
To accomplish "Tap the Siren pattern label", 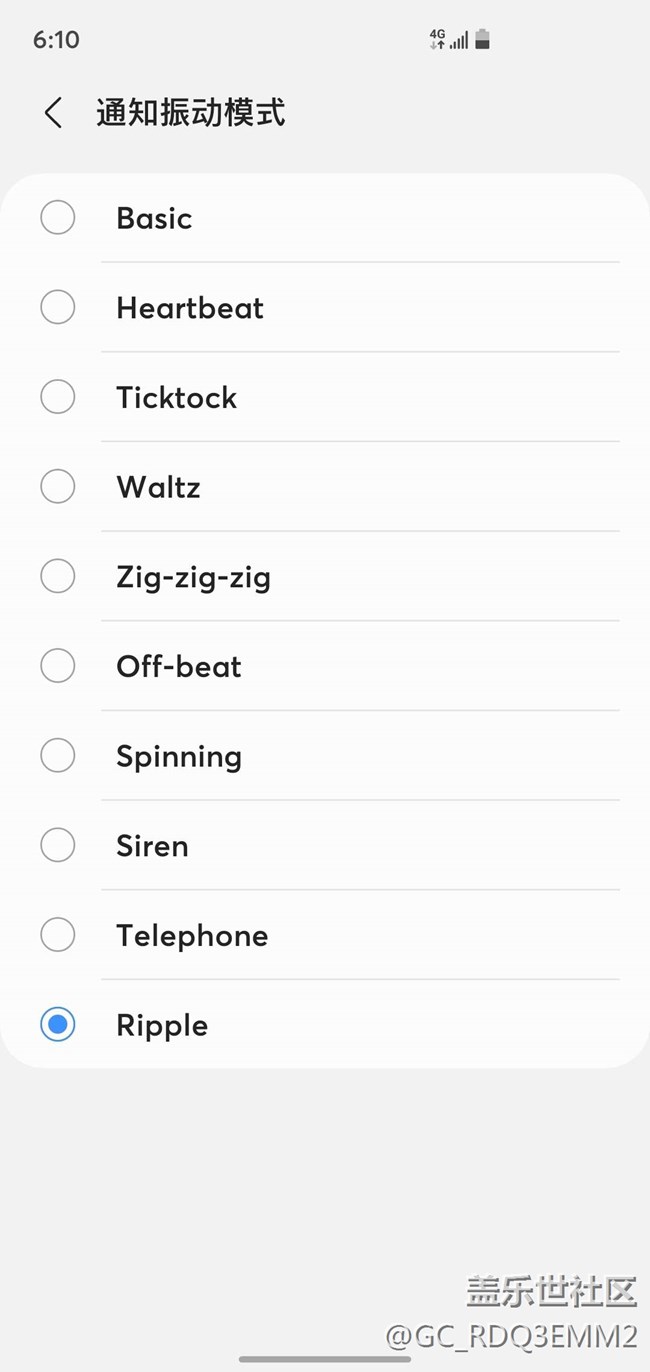I will [x=152, y=846].
